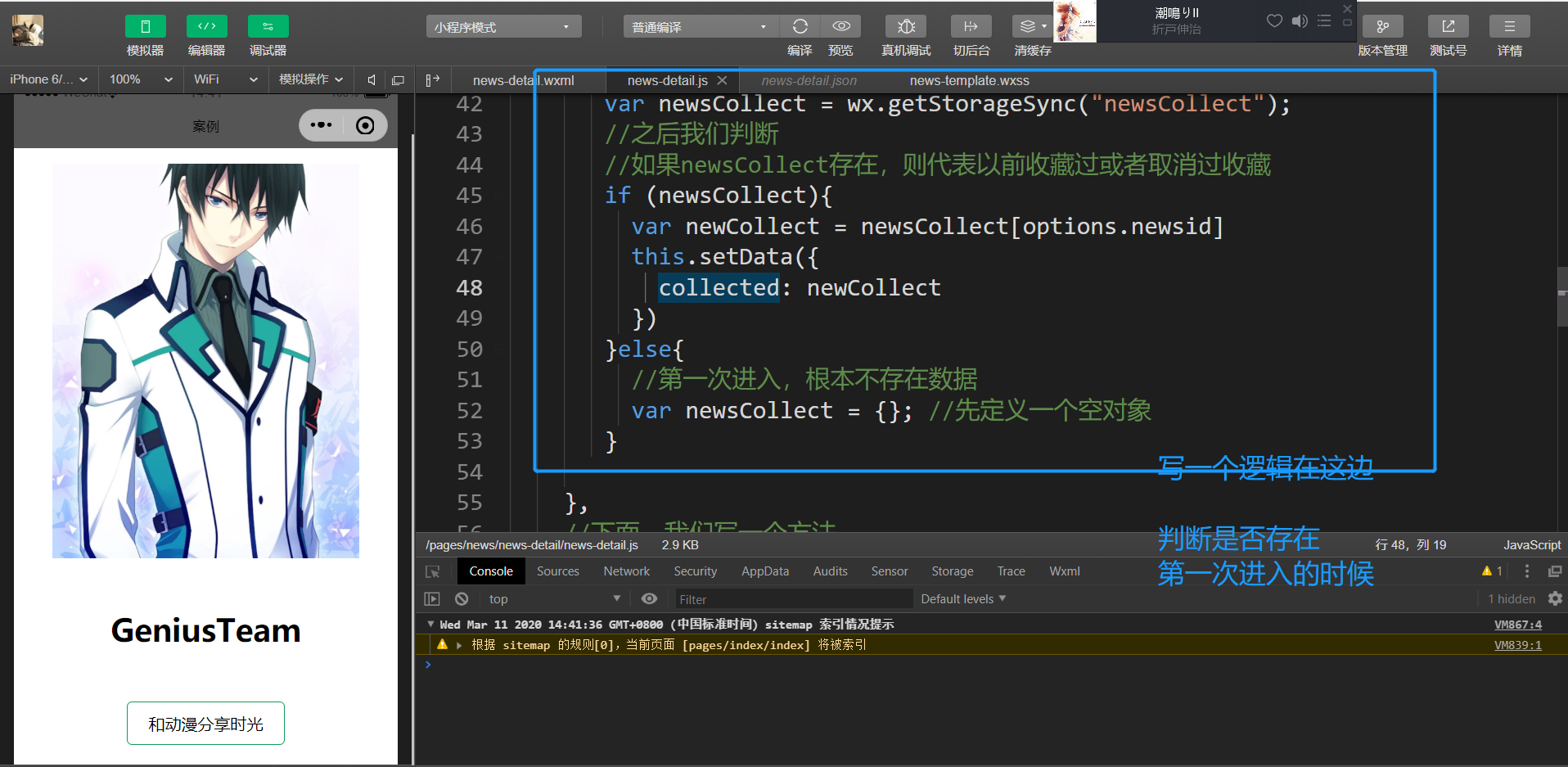Detach simulator window icon

click(399, 79)
